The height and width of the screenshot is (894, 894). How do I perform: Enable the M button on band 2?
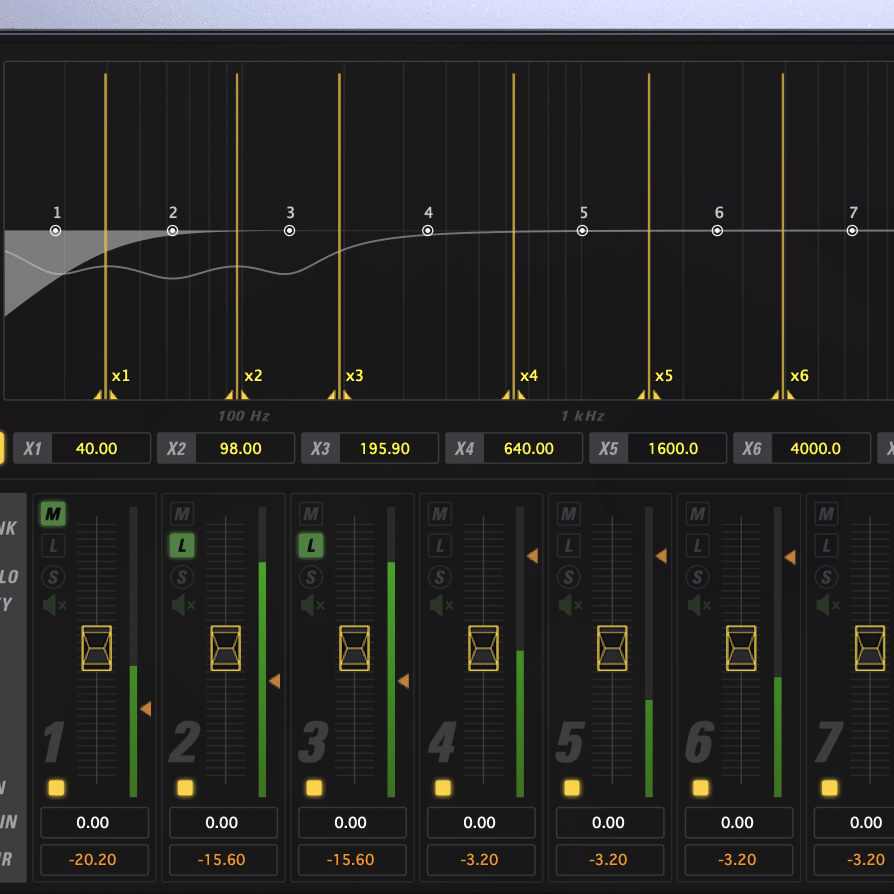(x=182, y=514)
